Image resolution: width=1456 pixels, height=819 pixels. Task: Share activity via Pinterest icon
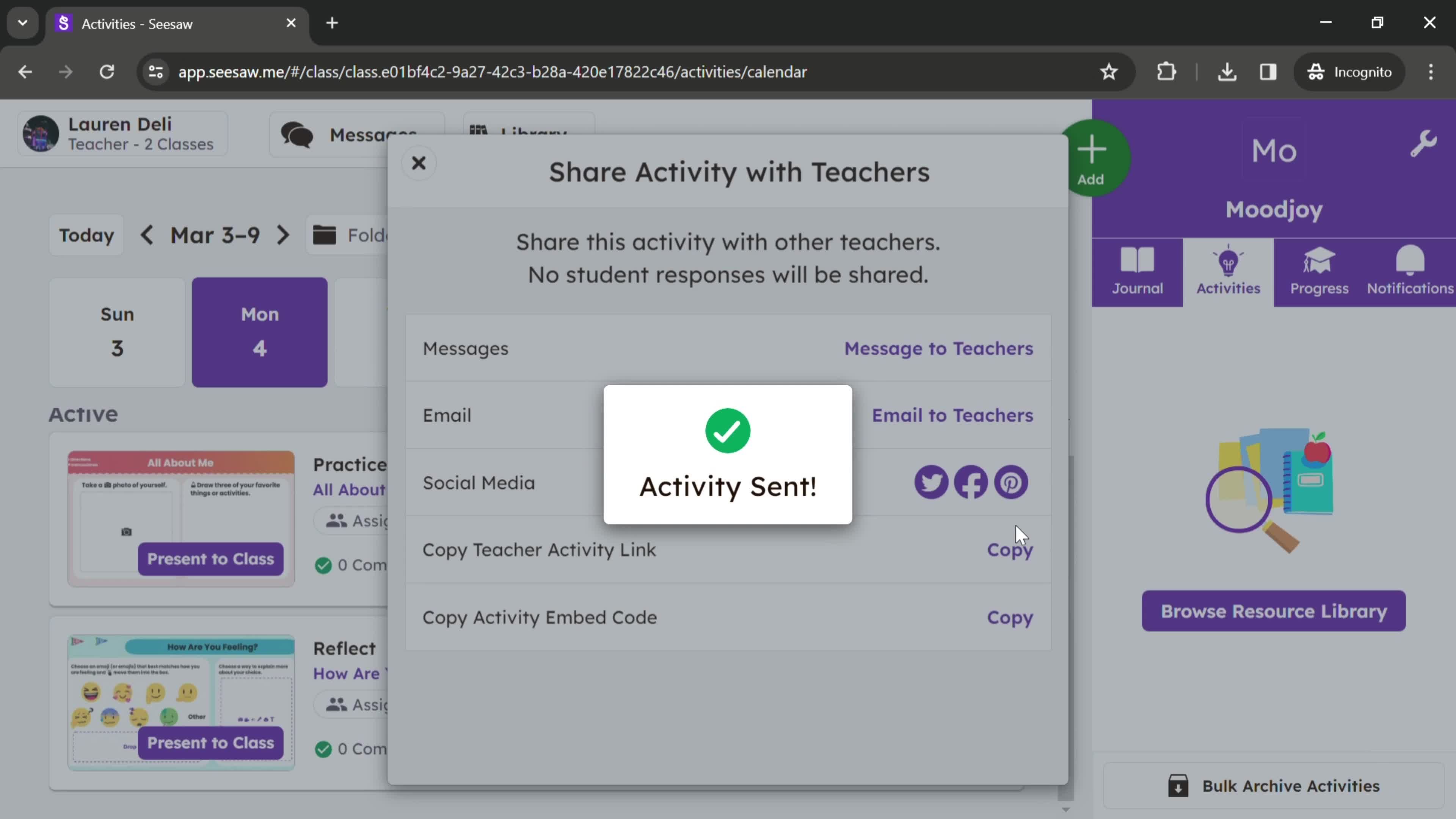(x=1011, y=483)
